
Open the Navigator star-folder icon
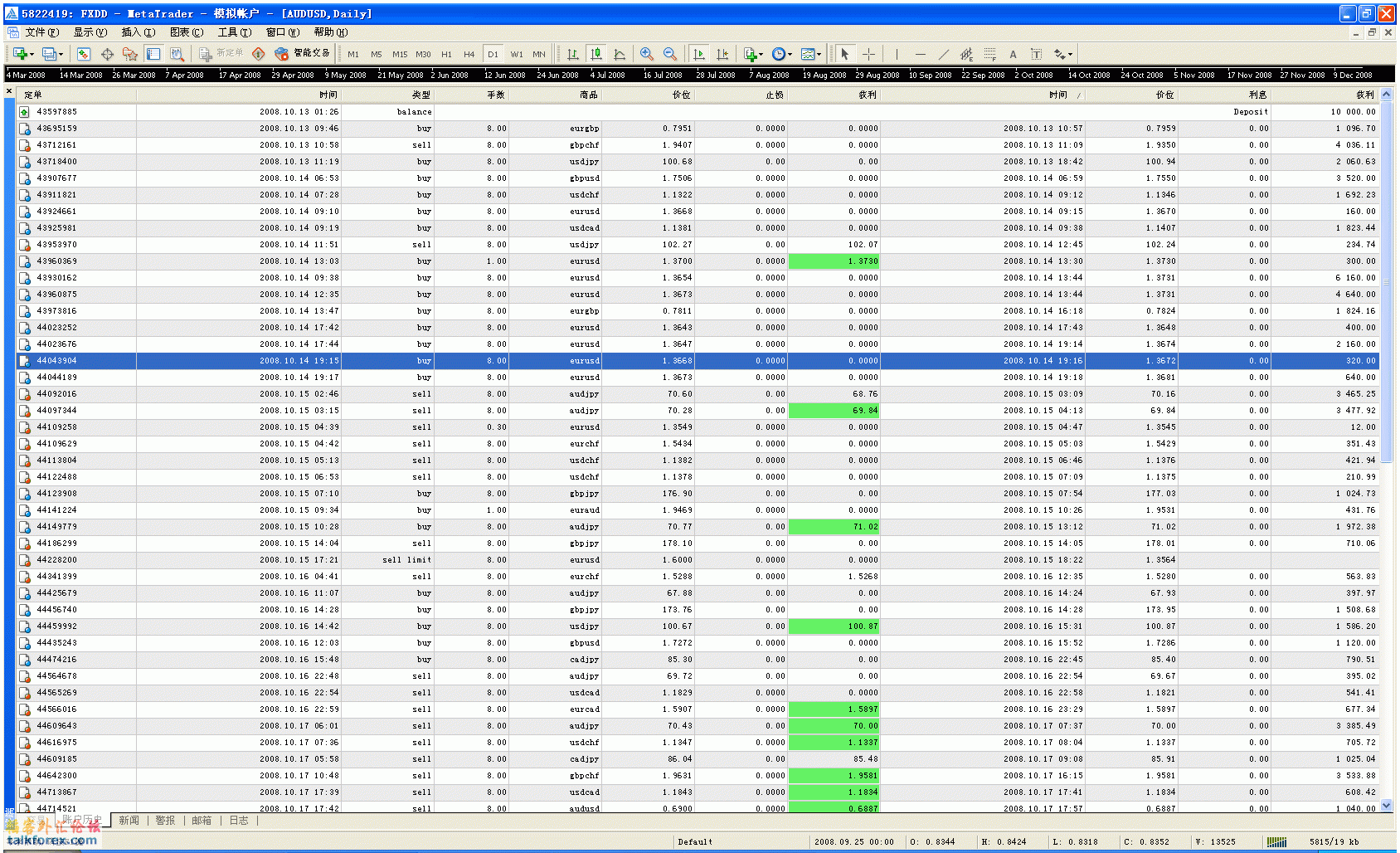pyautogui.click(x=130, y=54)
